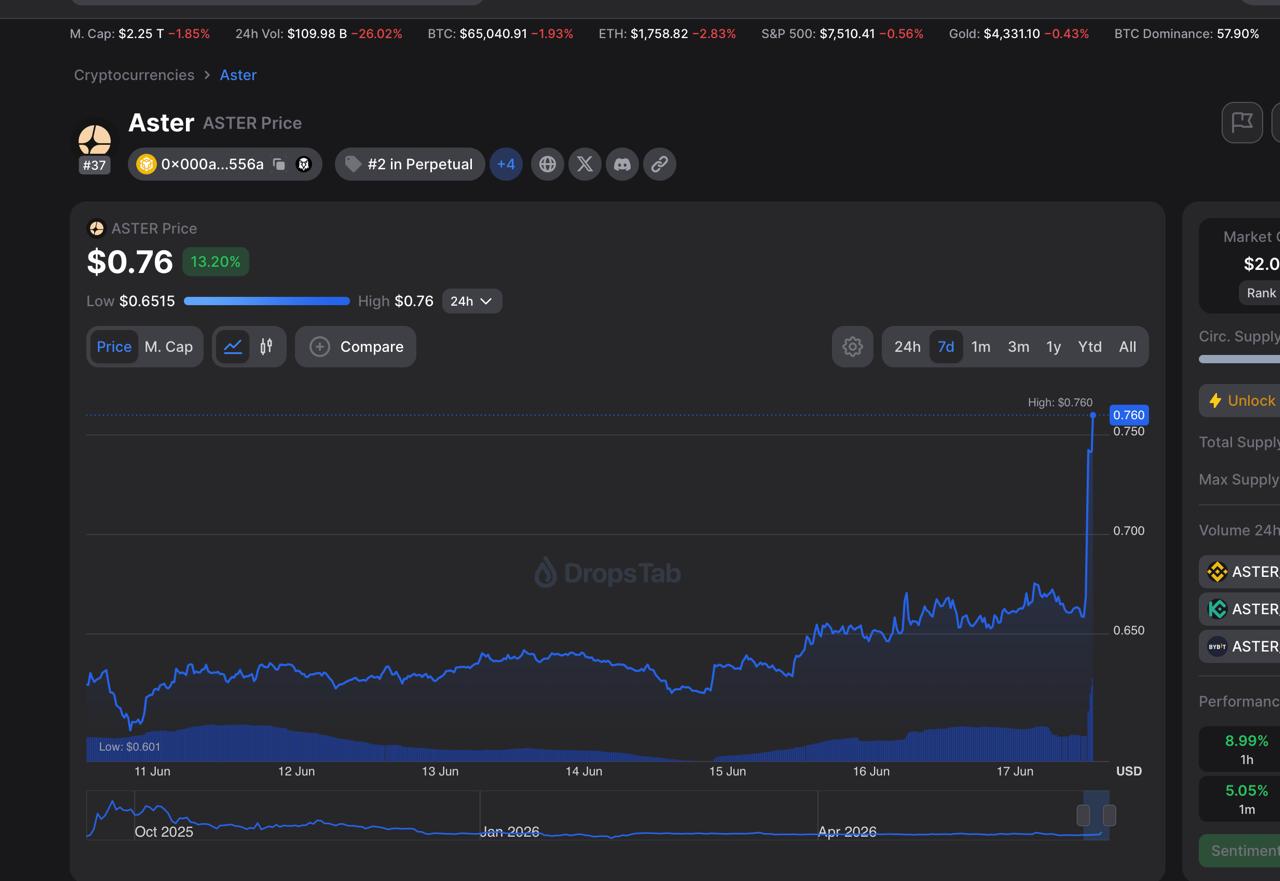Screen dimensions: 1280x881
Task: Open the 24h low/high range dropdown
Action: 472,301
